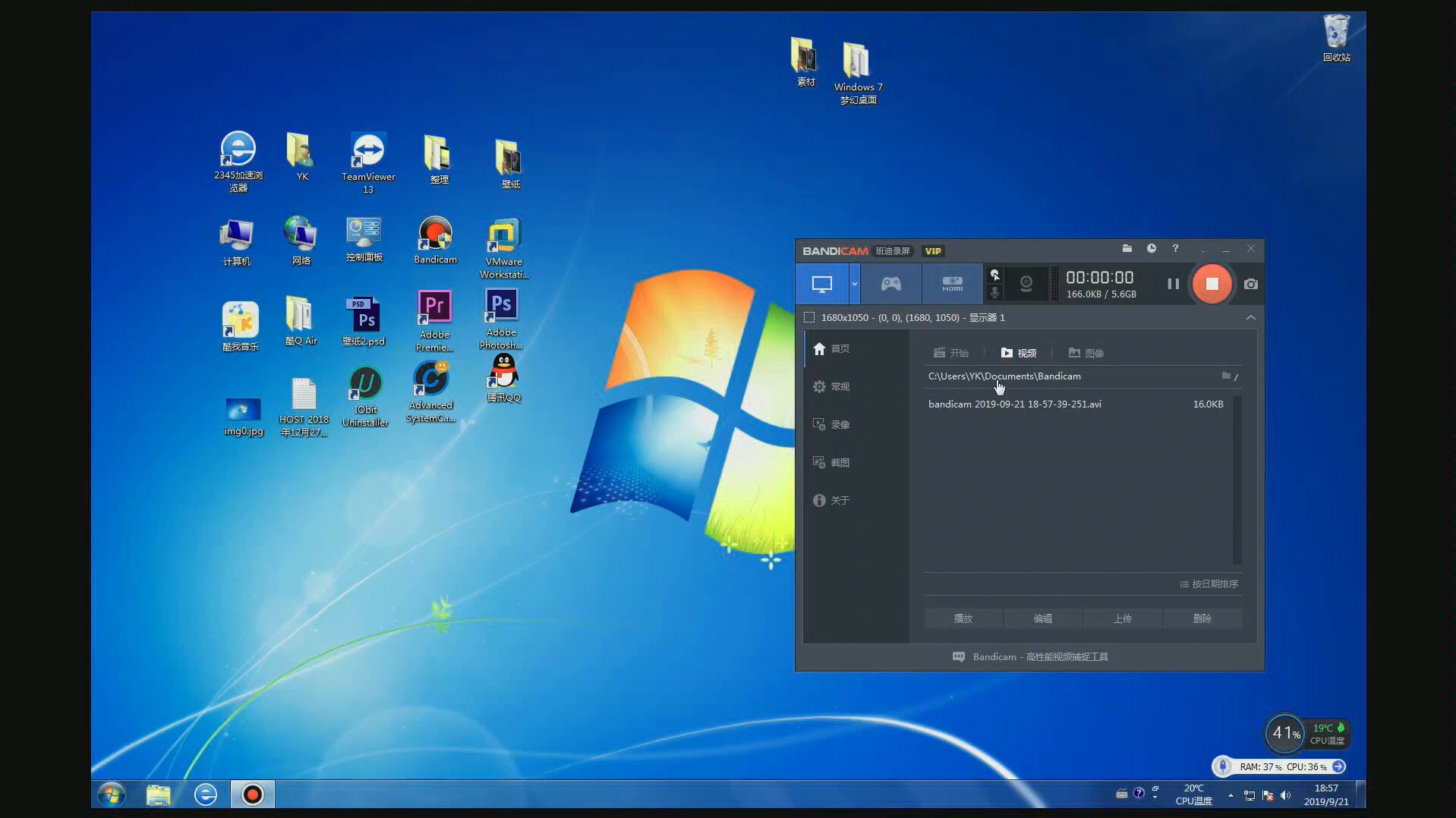Screen dimensions: 1456x818
Task: Open scheduled recording clock icon
Action: (1152, 249)
